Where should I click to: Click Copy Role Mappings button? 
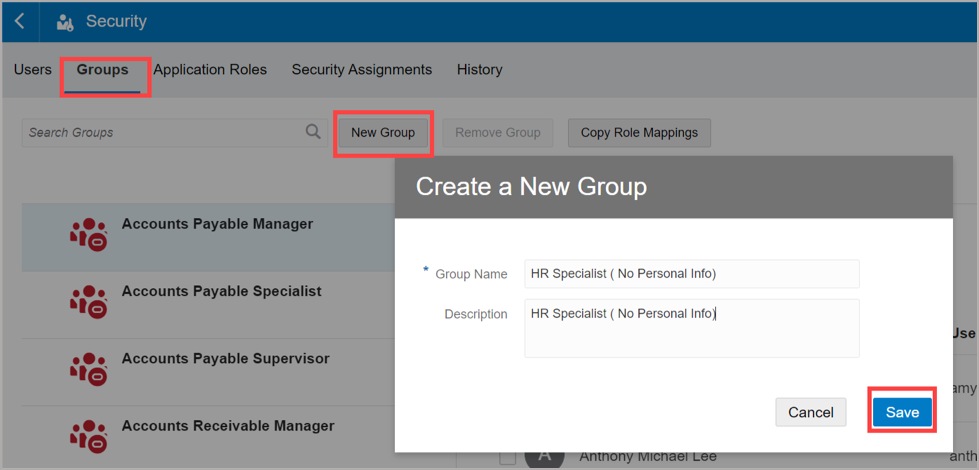point(639,132)
